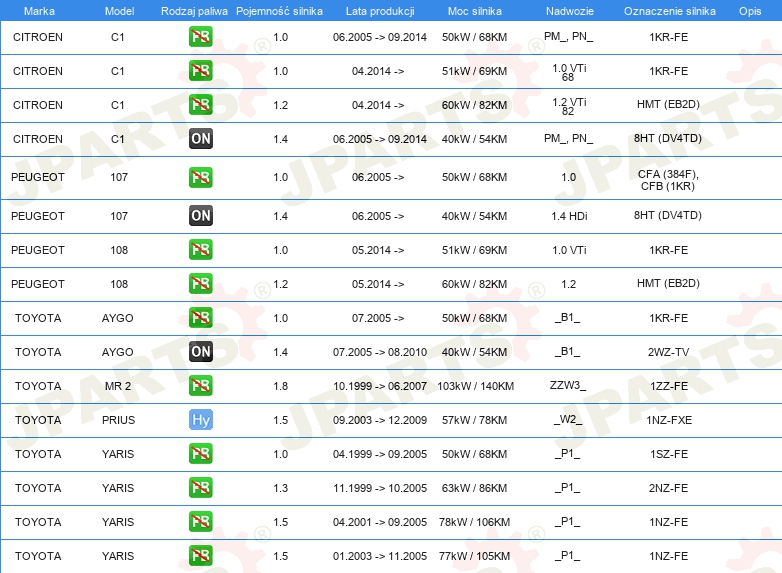Click the Pojemność silnika column header
This screenshot has width=782, height=573.
pyautogui.click(x=279, y=11)
